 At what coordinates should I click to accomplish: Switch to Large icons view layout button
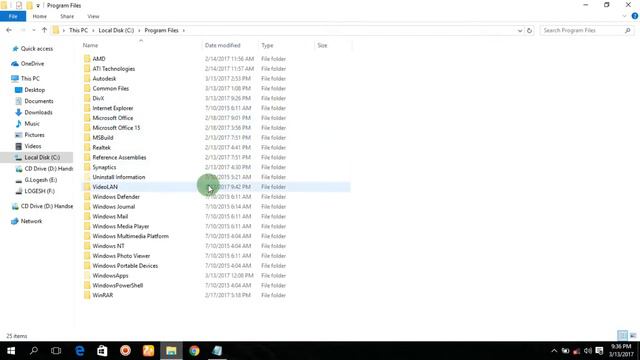633,335
